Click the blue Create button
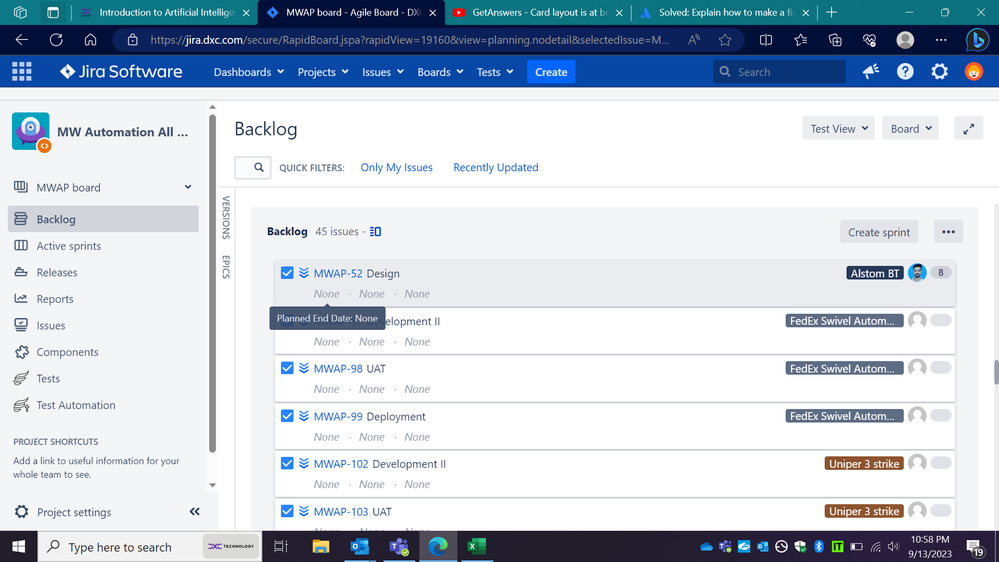Screen dimensions: 999x562 pyautogui.click(x=551, y=72)
